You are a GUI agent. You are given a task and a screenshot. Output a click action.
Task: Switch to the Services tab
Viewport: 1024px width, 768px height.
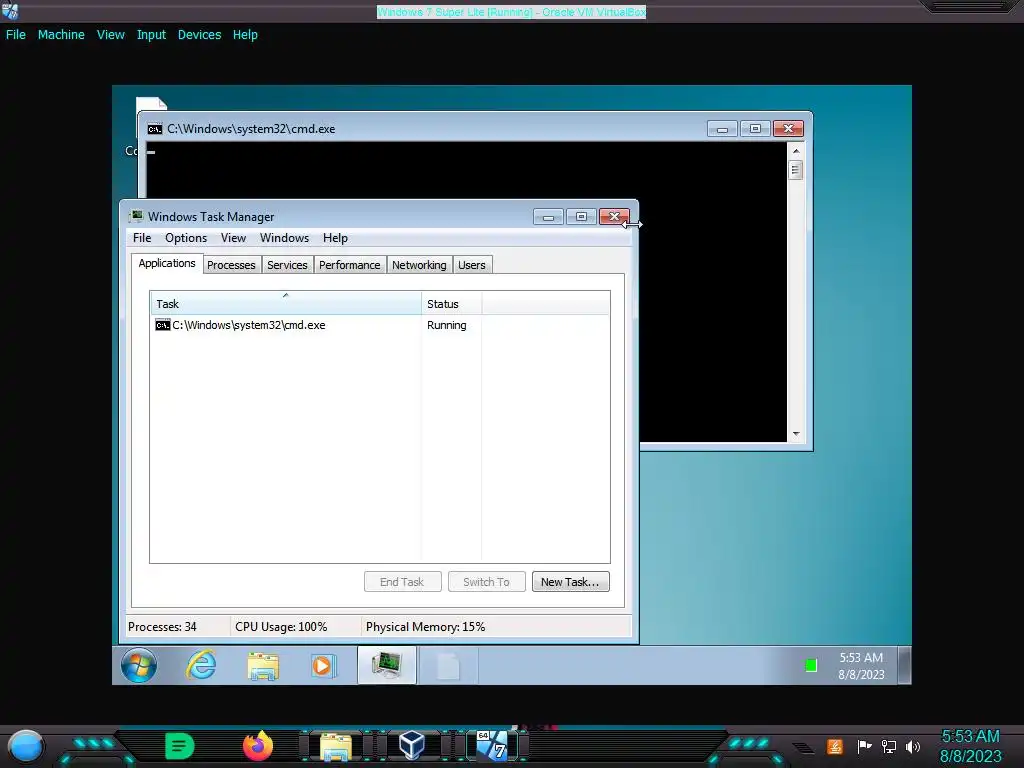[287, 264]
